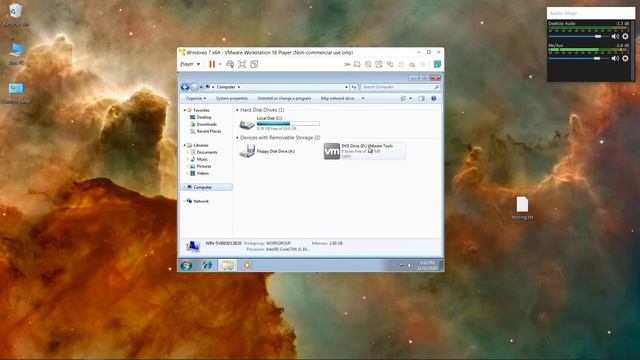Image resolution: width=640 pixels, height=360 pixels.
Task: Open the Windows 7 Start menu orb
Action: point(186,265)
